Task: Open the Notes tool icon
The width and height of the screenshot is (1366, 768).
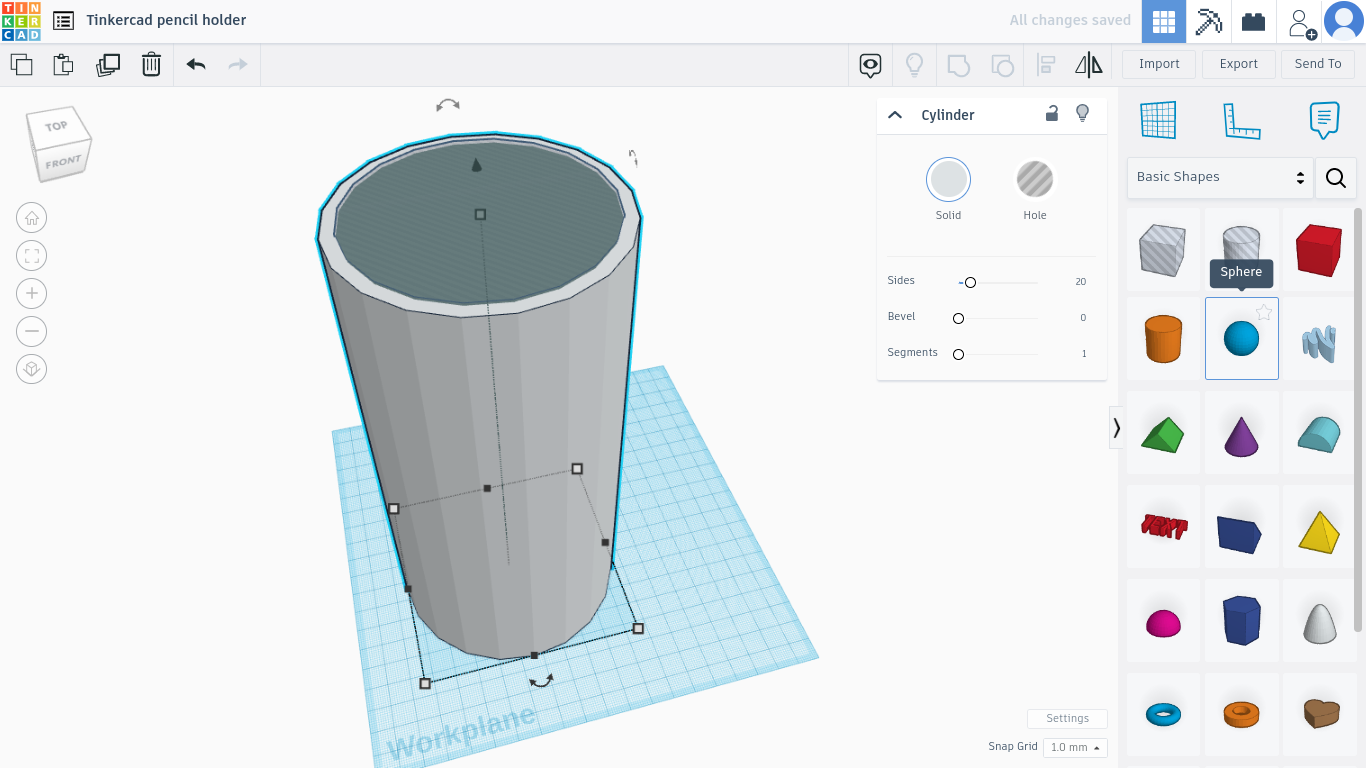Action: coord(1323,120)
